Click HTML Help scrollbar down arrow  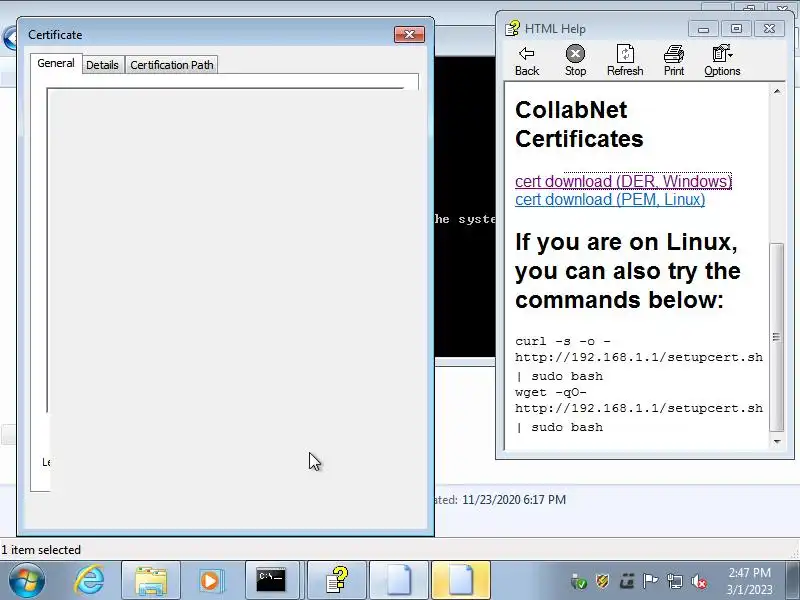(777, 442)
